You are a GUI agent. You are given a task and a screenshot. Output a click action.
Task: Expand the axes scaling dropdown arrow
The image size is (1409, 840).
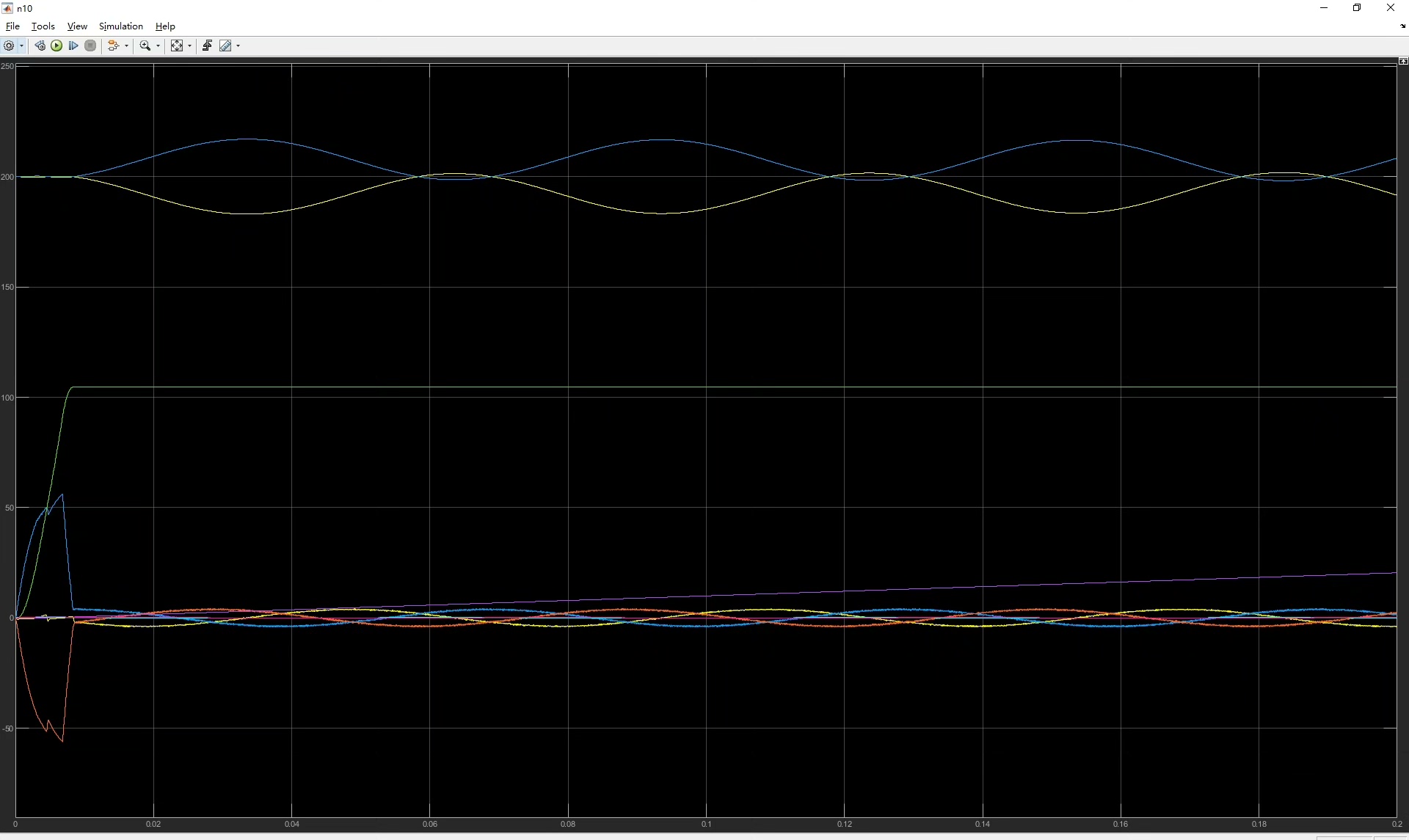click(189, 45)
